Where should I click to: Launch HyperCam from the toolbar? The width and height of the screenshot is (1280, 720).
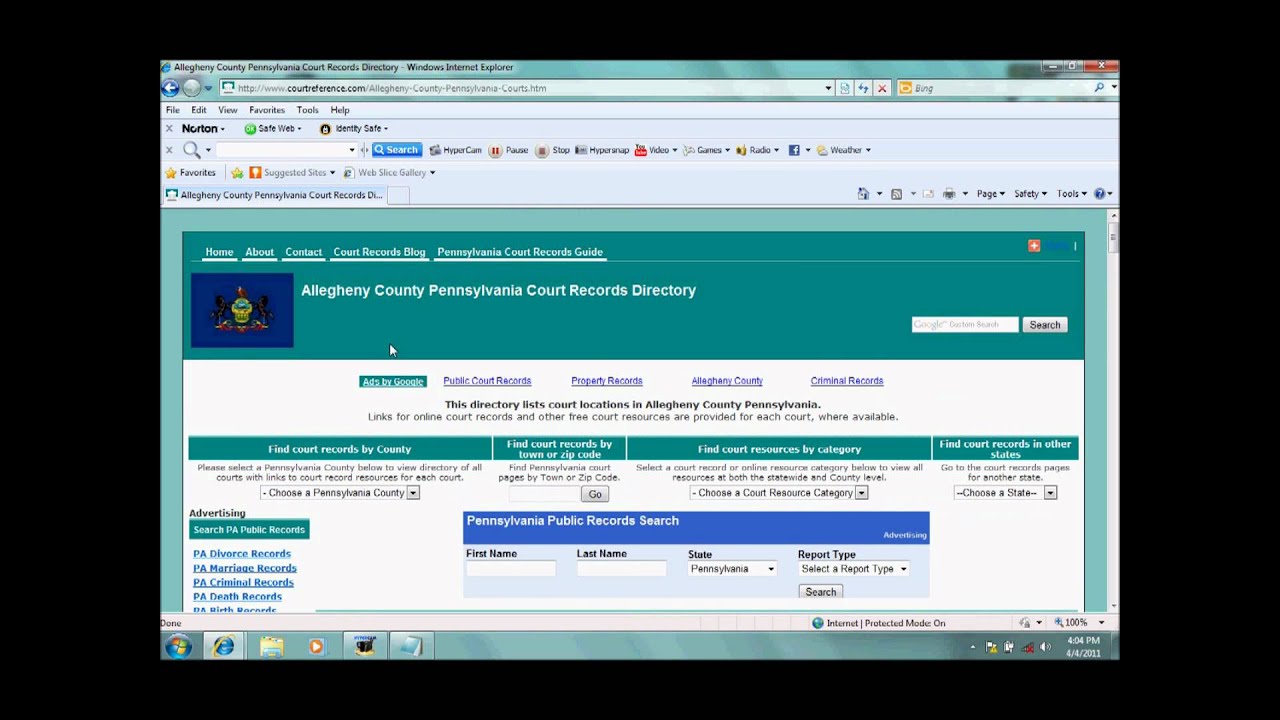[456, 150]
